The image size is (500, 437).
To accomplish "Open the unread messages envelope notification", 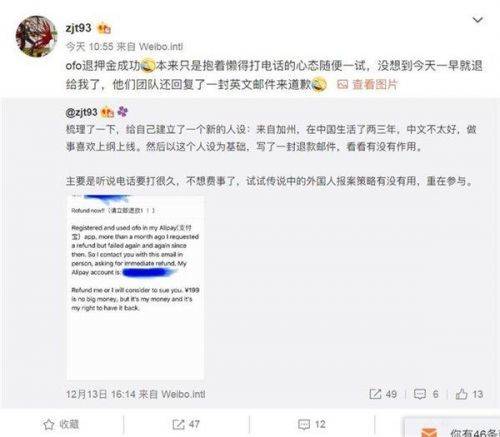I will [429, 432].
